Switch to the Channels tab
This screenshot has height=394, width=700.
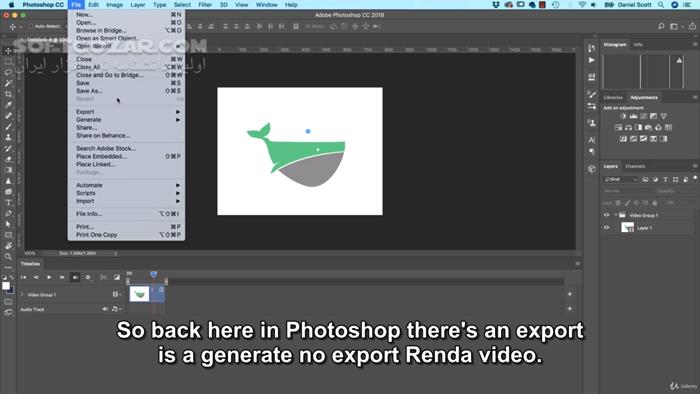tap(635, 166)
